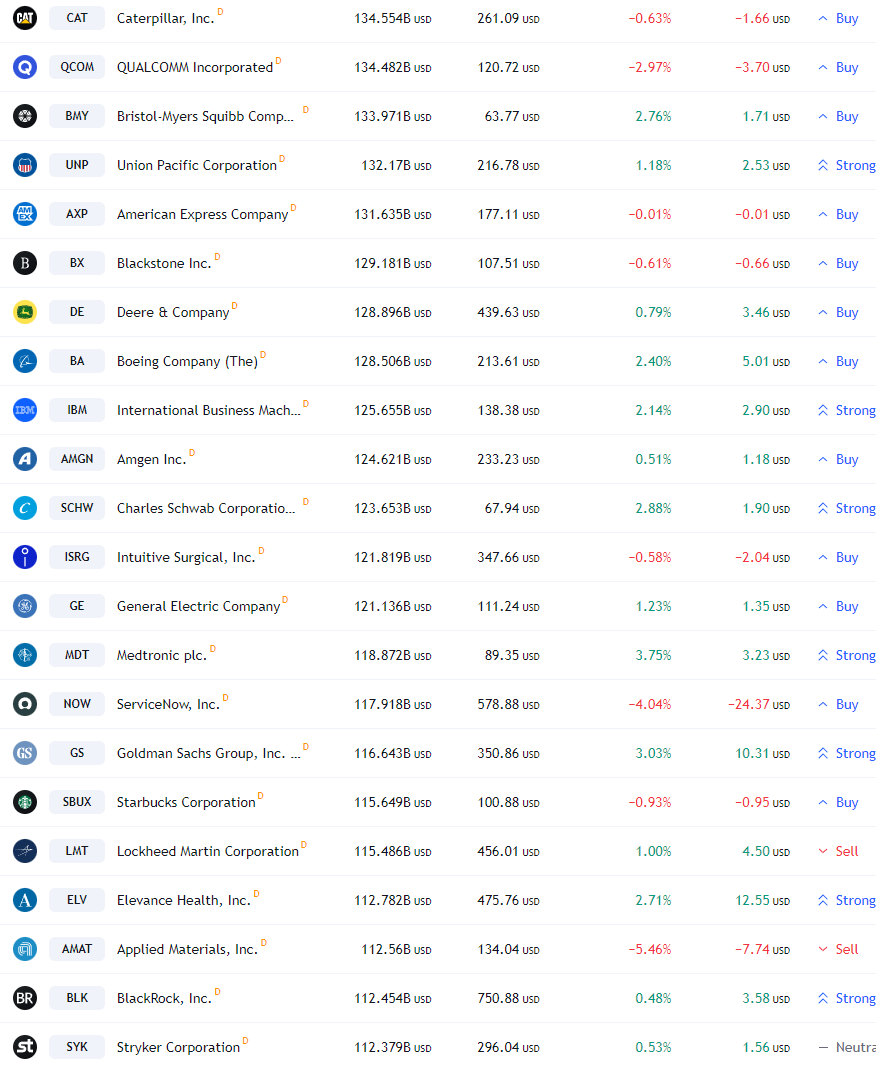
Task: Open the Medtronic plc. link
Action: pyautogui.click(x=162, y=656)
